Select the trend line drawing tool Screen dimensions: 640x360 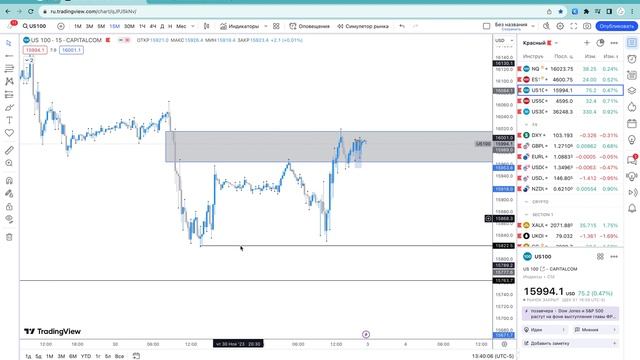tap(9, 56)
